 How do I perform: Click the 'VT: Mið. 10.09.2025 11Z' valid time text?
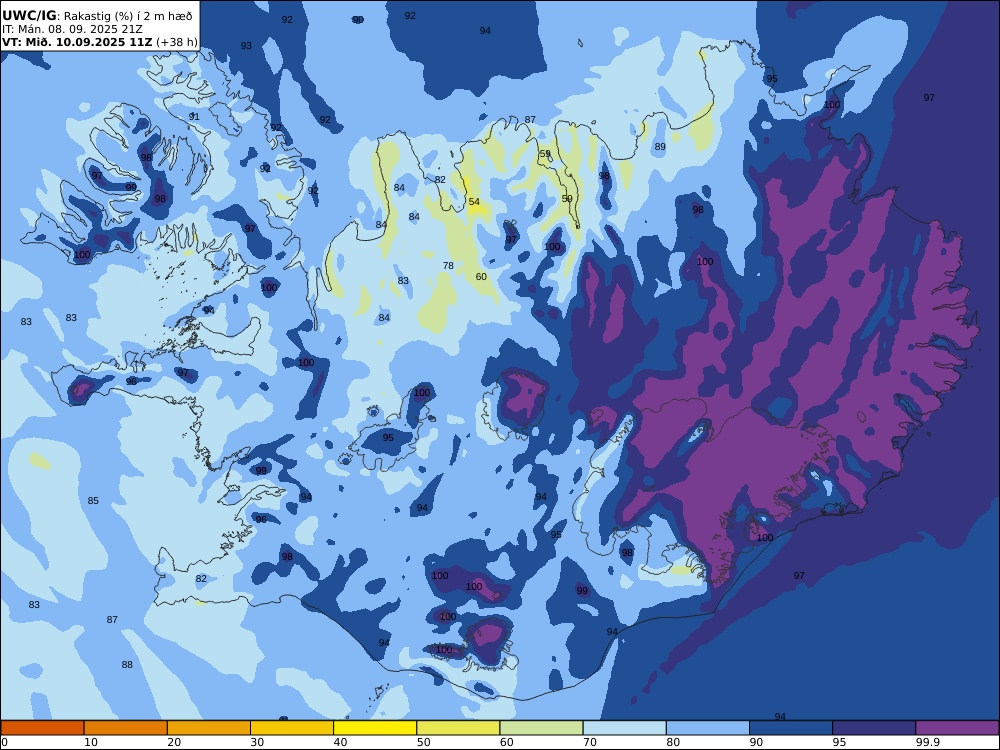point(77,42)
